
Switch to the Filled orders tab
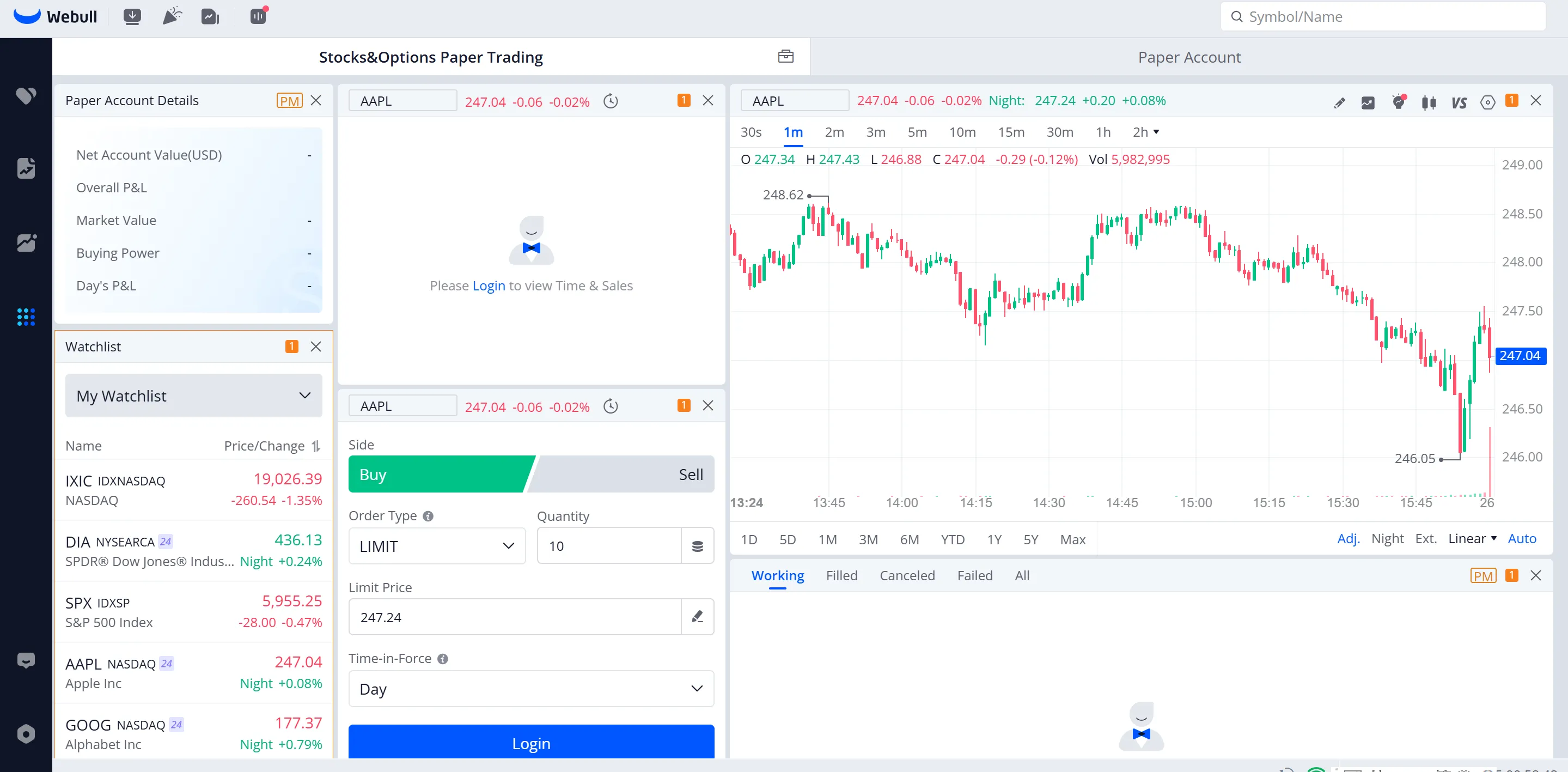click(x=841, y=575)
